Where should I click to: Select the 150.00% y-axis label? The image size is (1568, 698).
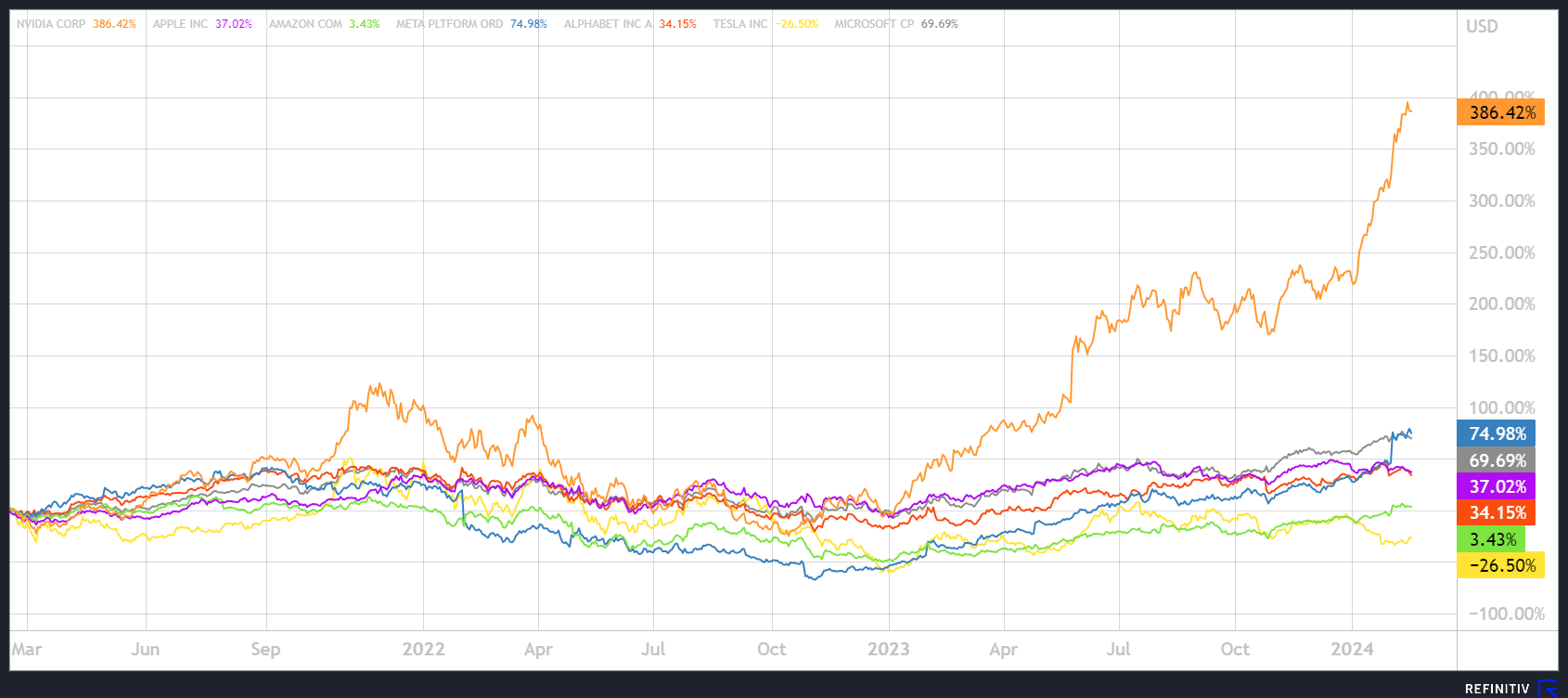pyautogui.click(x=1502, y=355)
